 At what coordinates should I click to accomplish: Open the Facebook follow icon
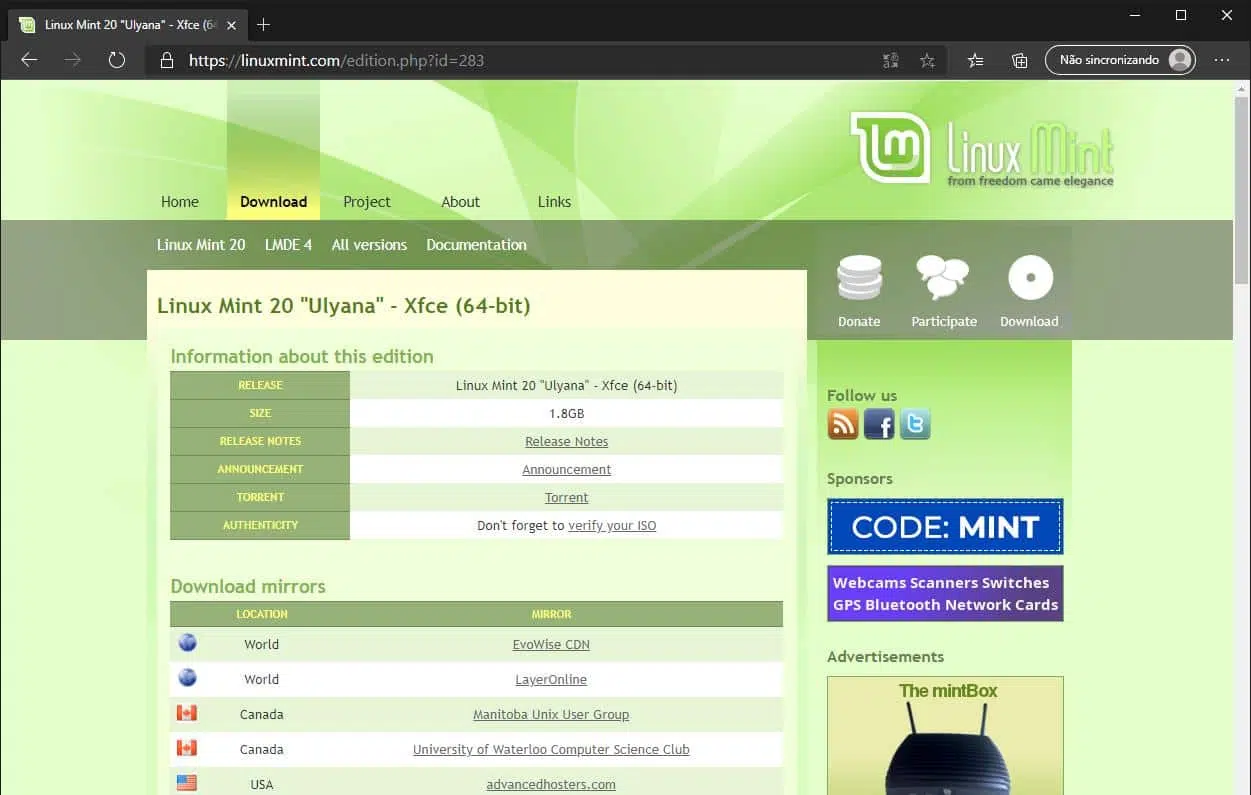(x=879, y=424)
